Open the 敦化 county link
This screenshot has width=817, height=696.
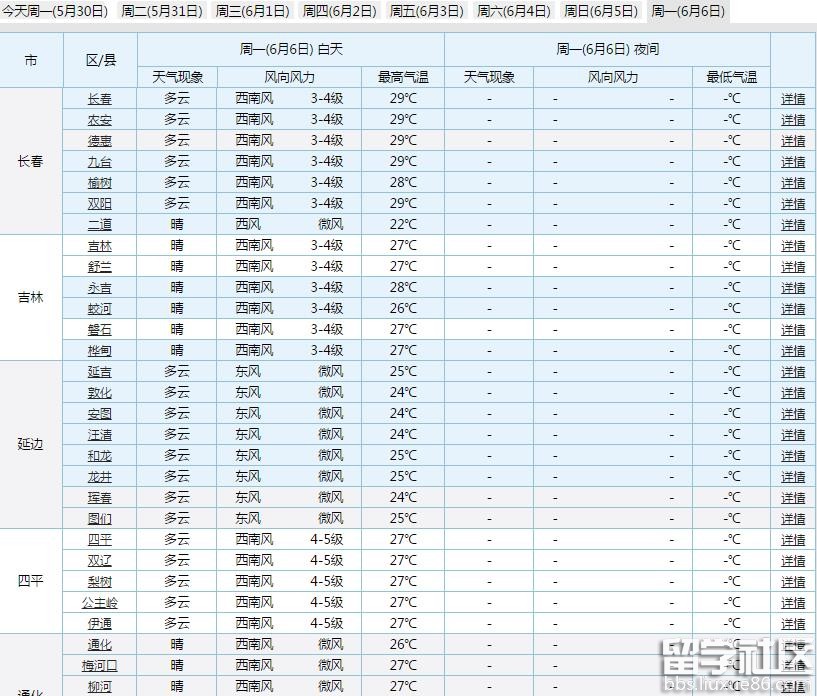click(100, 393)
